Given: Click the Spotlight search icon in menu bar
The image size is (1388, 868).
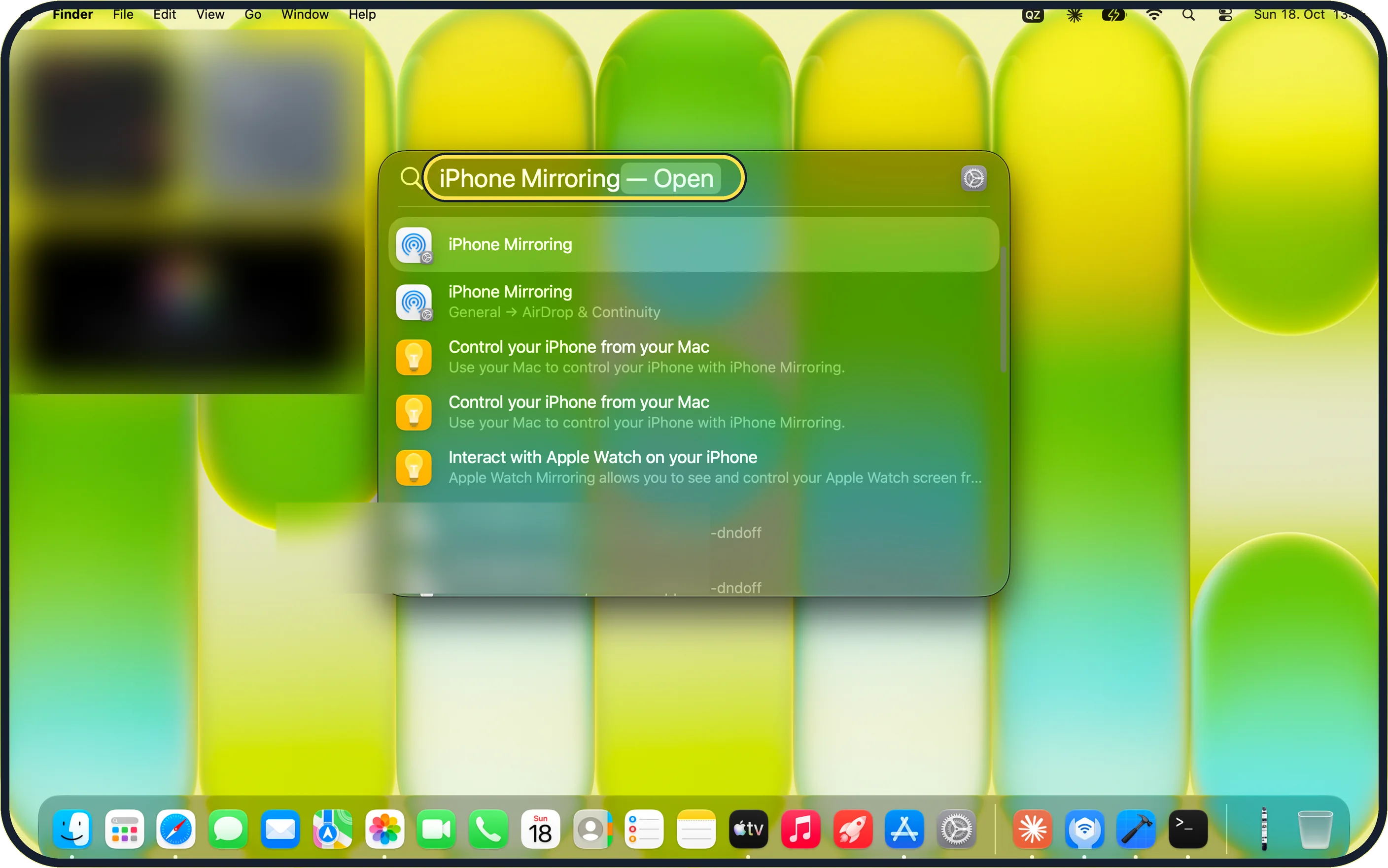Looking at the screenshot, I should 1188,15.
